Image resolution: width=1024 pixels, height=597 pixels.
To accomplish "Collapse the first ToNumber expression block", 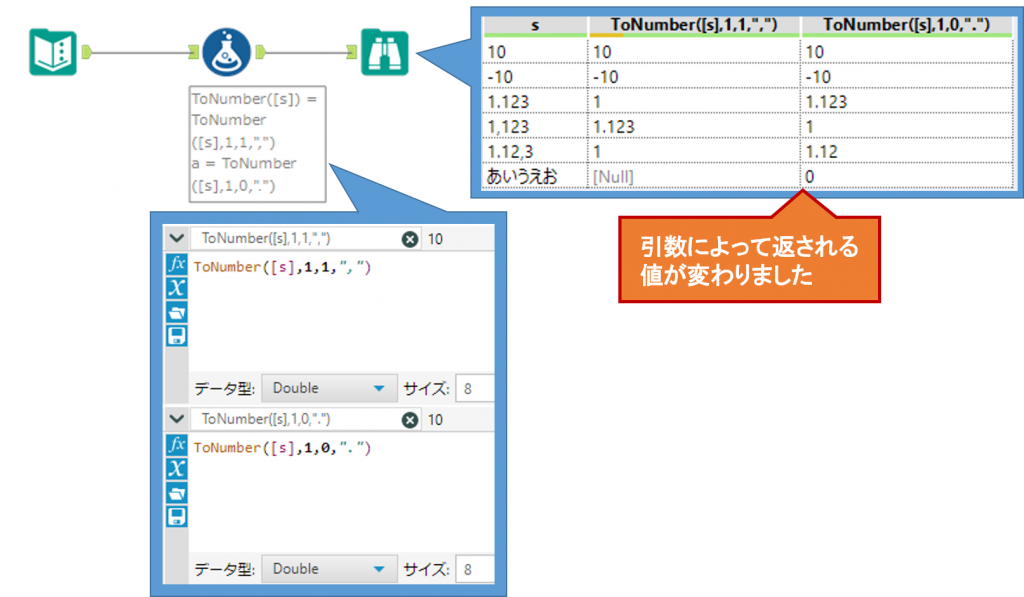I will (177, 239).
